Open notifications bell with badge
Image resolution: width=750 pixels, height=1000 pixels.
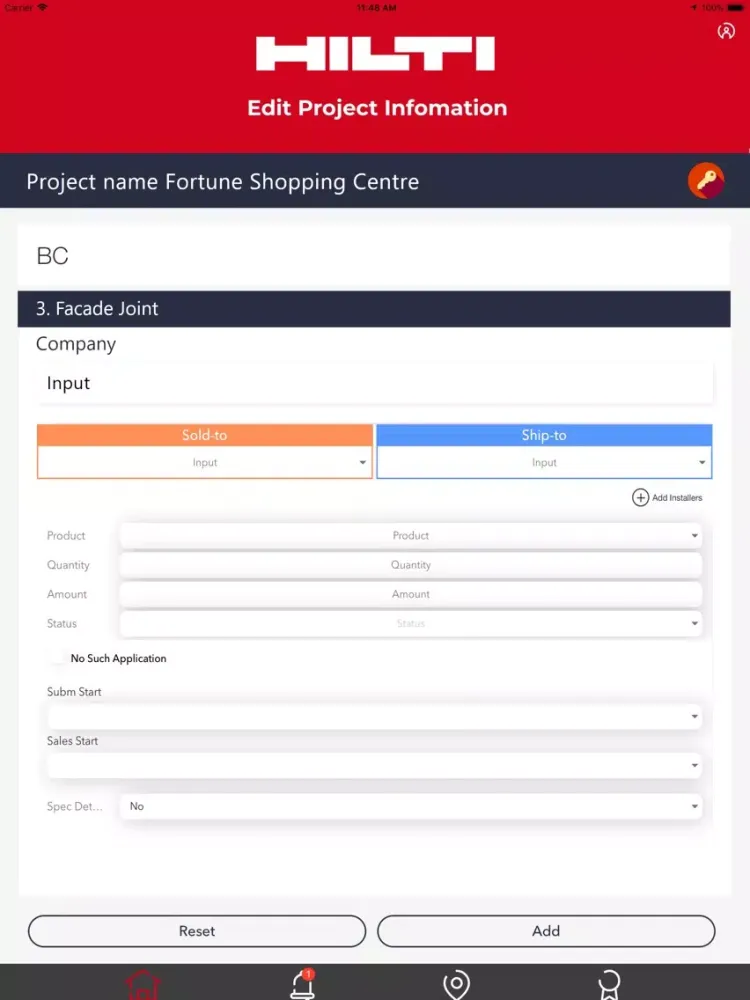[x=302, y=984]
